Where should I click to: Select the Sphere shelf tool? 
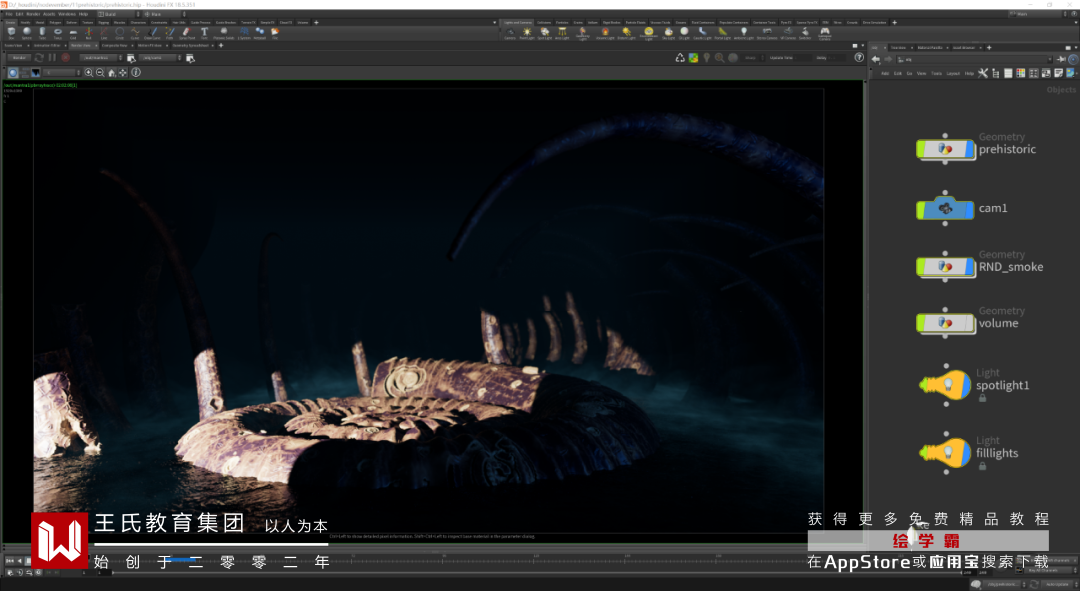pyautogui.click(x=27, y=32)
